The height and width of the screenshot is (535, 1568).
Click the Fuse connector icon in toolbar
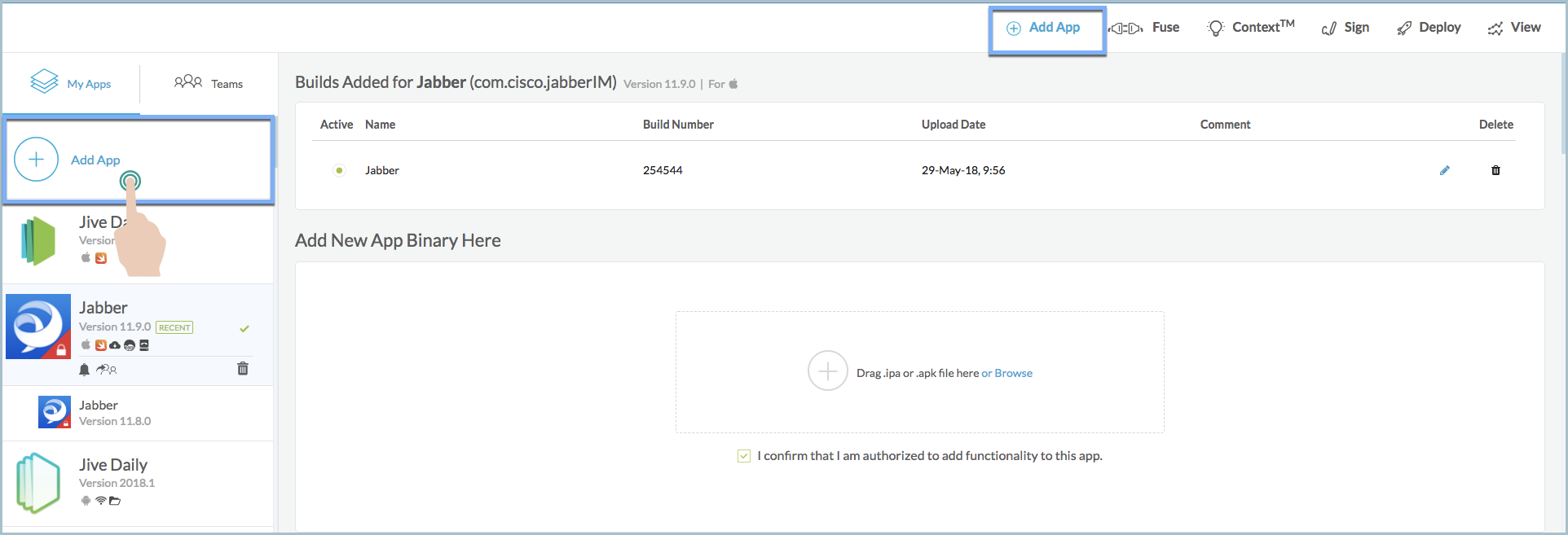click(1127, 29)
